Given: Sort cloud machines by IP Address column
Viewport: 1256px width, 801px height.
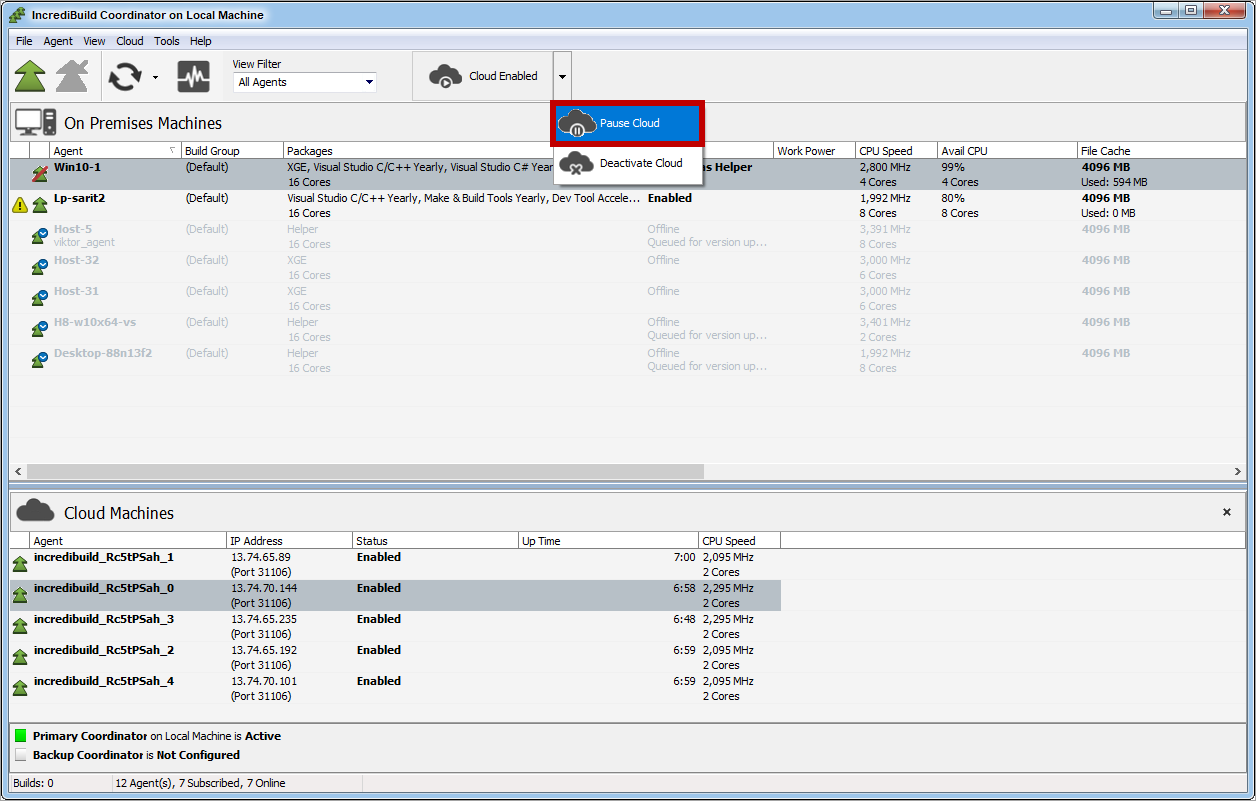Looking at the screenshot, I should tap(290, 541).
